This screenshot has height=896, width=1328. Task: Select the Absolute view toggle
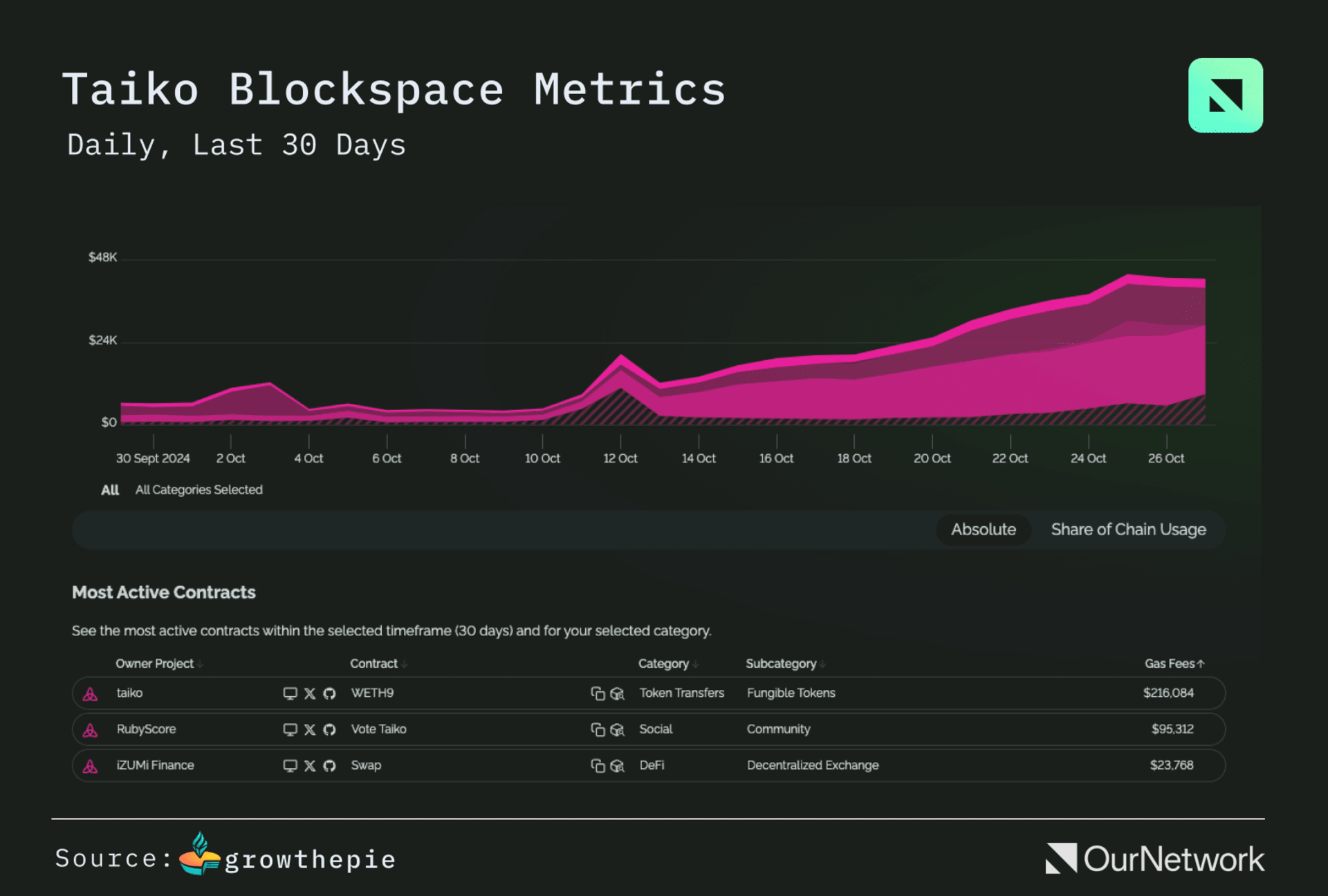click(x=983, y=529)
